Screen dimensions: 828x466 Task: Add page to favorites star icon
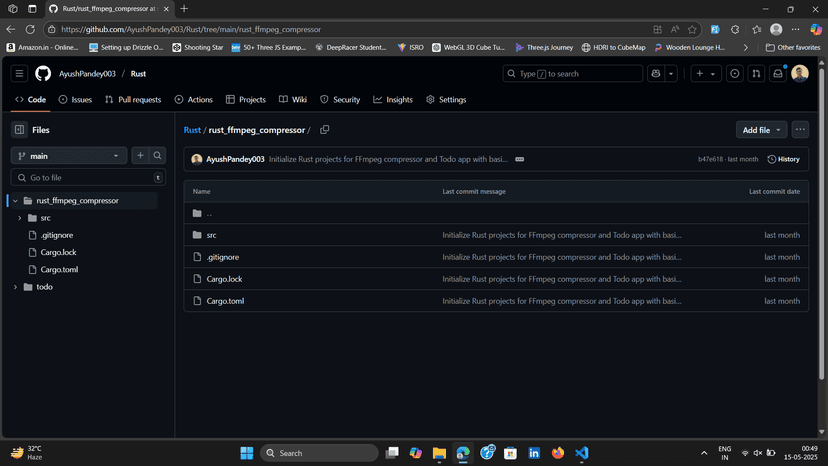(x=692, y=30)
